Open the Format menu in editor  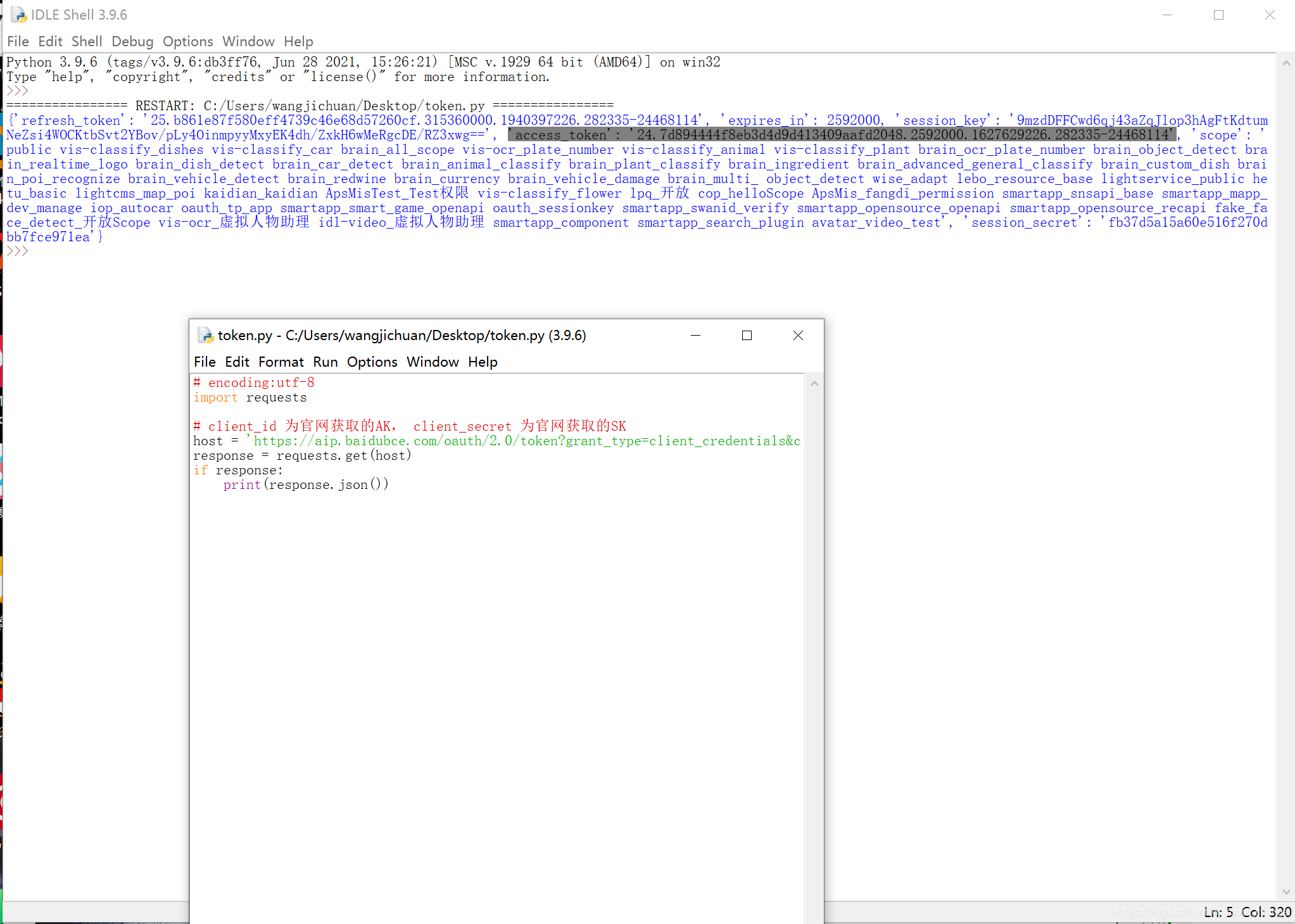click(281, 362)
